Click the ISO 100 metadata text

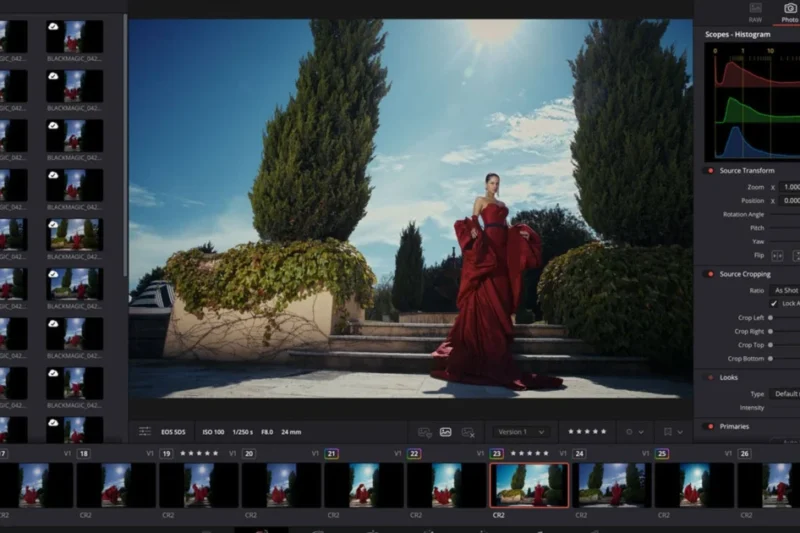[x=213, y=432]
